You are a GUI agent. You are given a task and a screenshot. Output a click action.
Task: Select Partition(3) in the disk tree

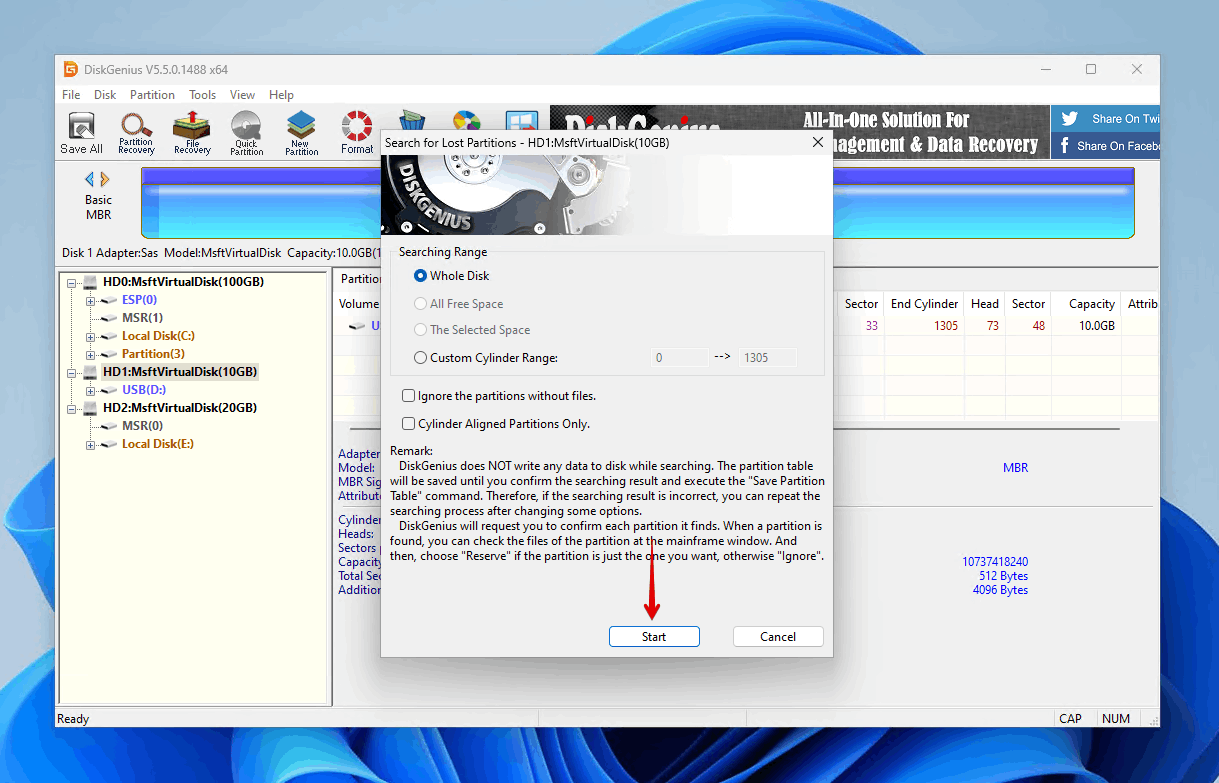pyautogui.click(x=153, y=354)
